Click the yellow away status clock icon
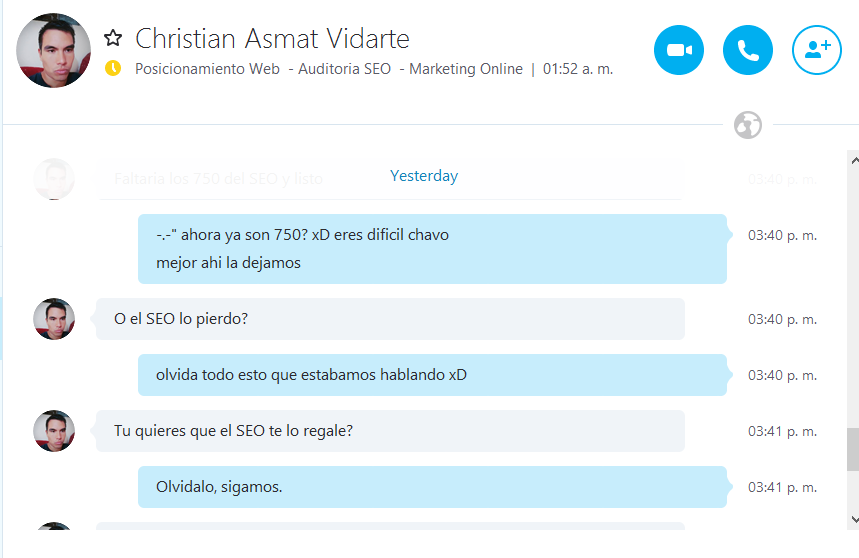This screenshot has height=558, width=859. point(113,69)
